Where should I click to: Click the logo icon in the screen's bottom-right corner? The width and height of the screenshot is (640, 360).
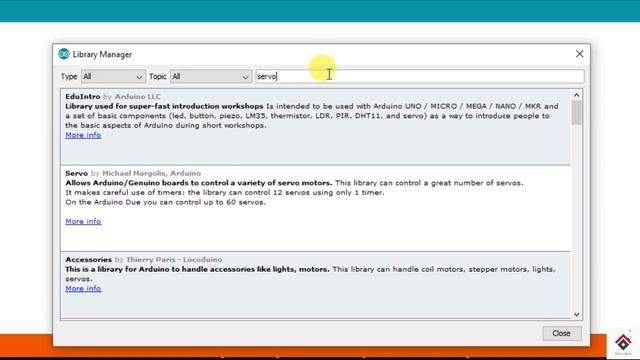(623, 343)
